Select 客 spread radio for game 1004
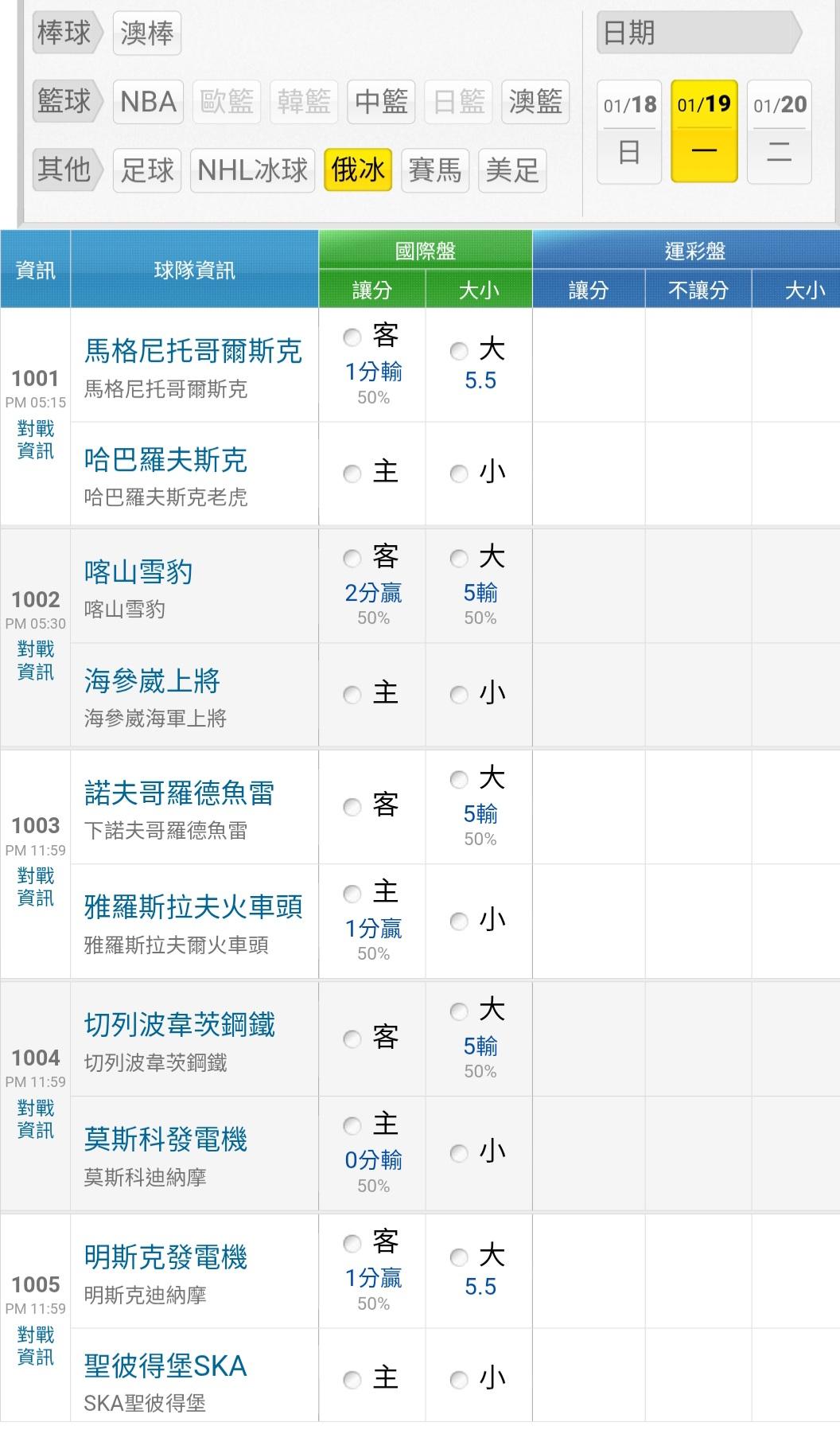The width and height of the screenshot is (840, 1434). coord(352,1039)
